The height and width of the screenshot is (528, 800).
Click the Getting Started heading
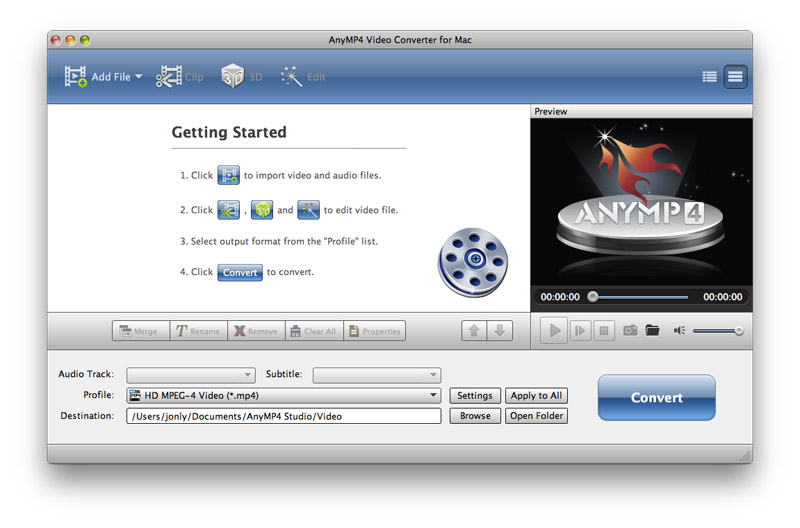(229, 132)
